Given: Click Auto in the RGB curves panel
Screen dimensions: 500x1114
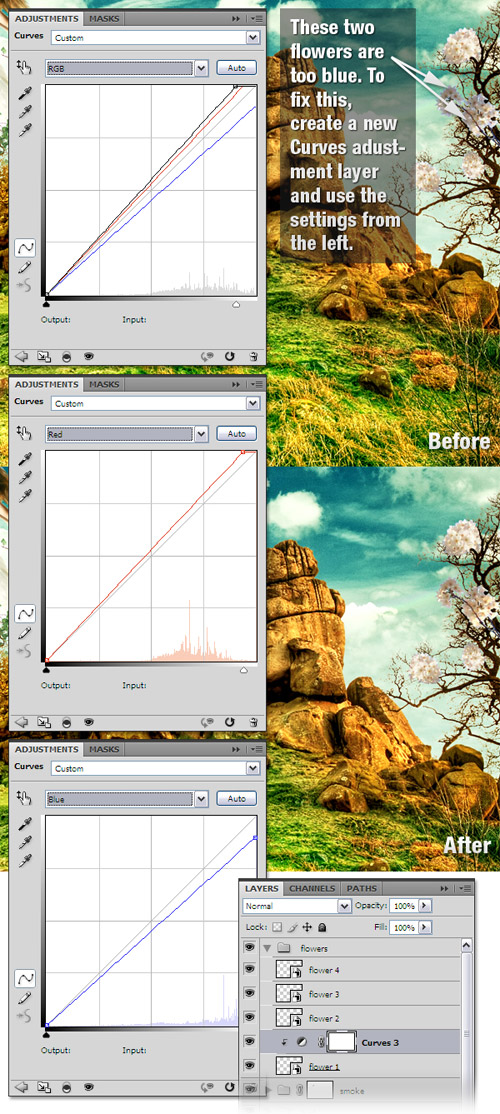Looking at the screenshot, I should point(237,67).
